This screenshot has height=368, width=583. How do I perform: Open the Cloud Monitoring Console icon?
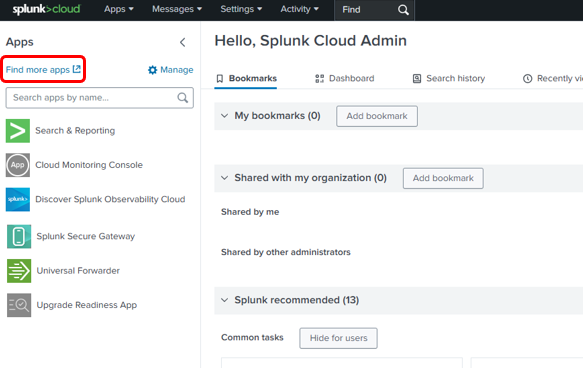coord(17,165)
